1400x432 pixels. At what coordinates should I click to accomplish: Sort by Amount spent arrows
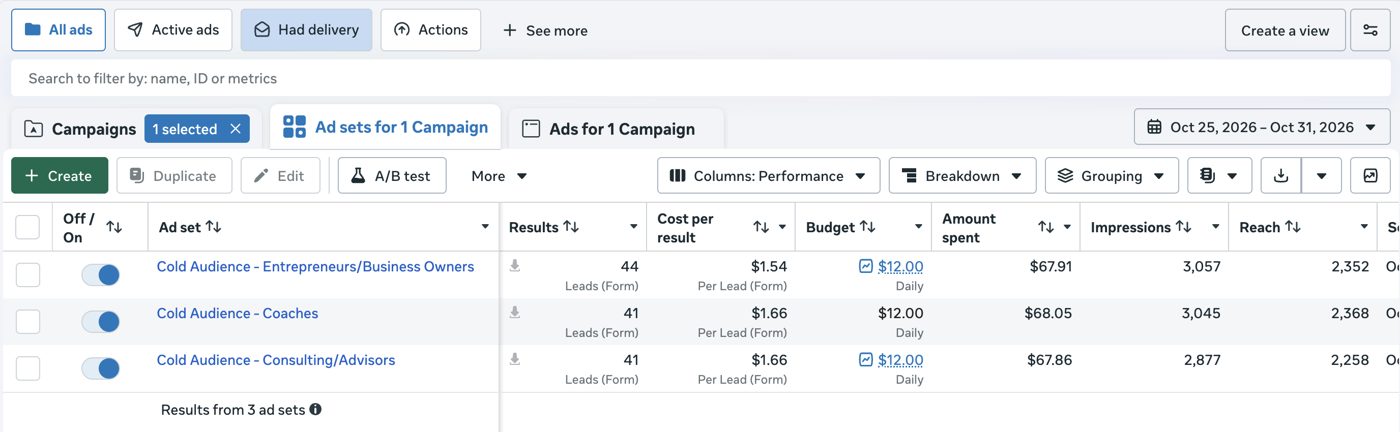[1046, 227]
